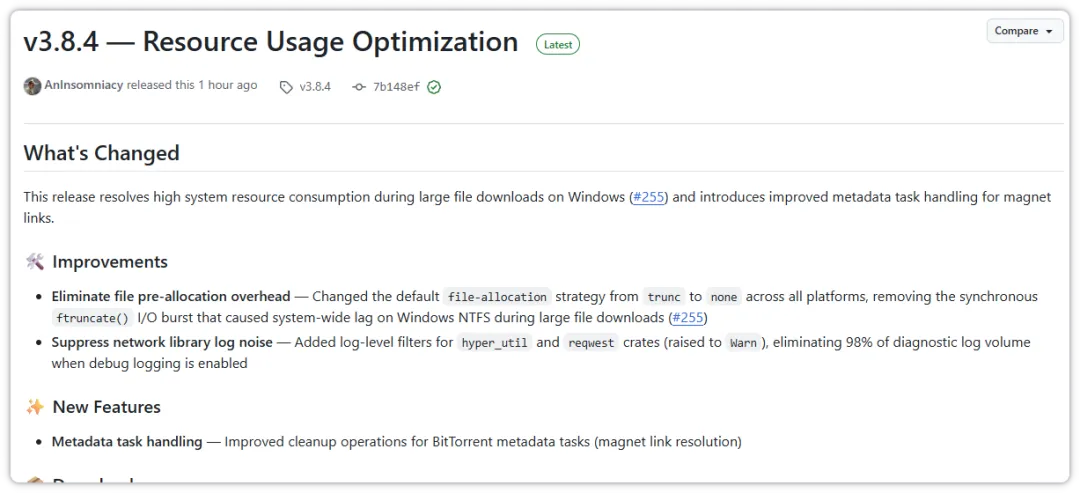The height and width of the screenshot is (493, 1080).
Task: Click the tools emoji beside Improvements
Action: [35, 262]
